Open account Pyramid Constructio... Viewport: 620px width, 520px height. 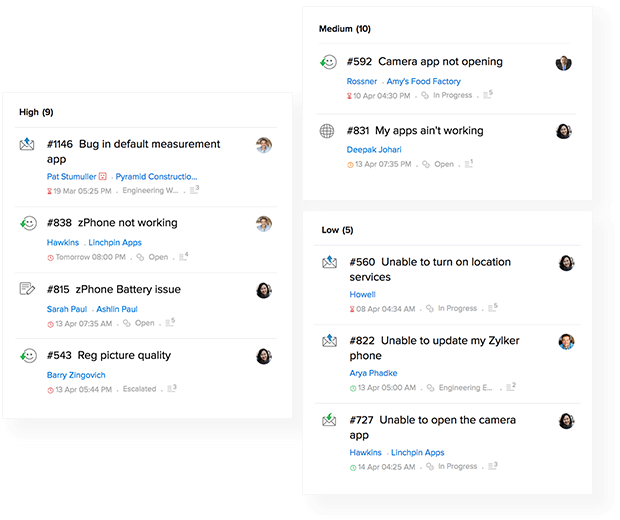156,176
